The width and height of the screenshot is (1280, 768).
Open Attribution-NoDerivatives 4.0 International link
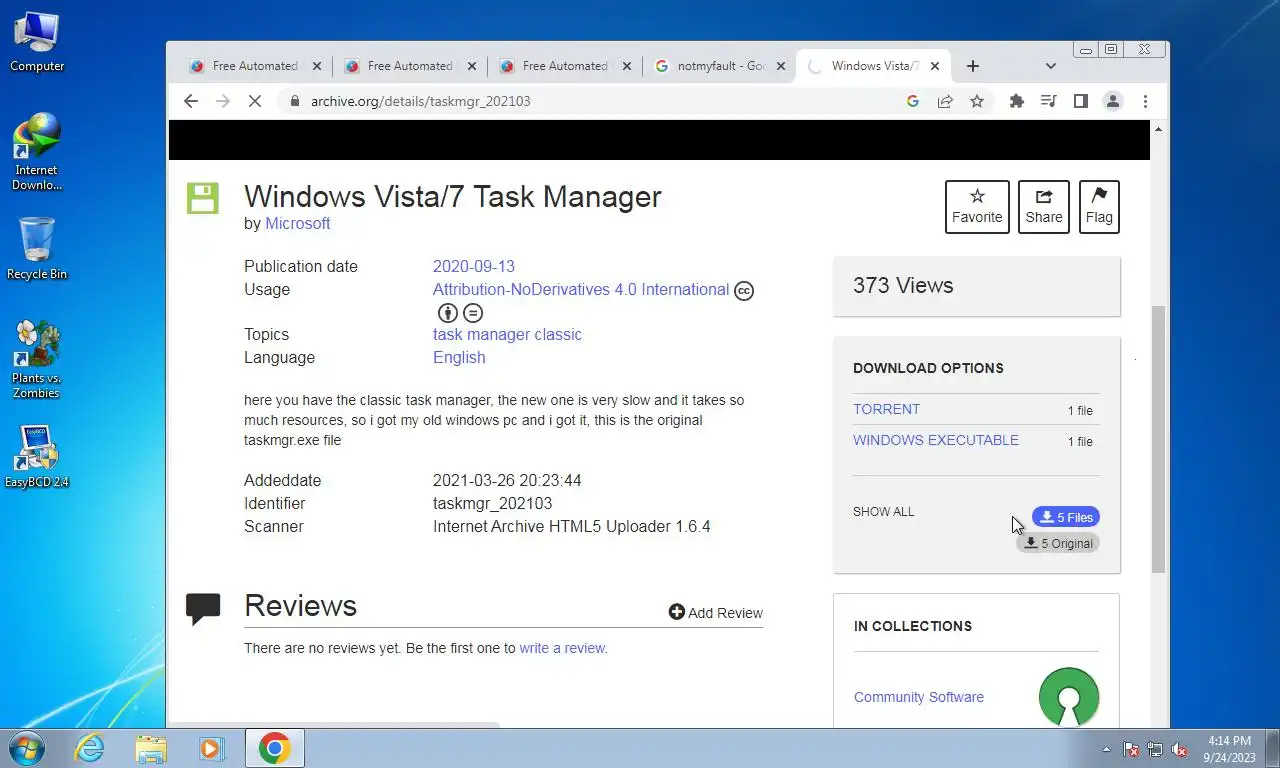(581, 290)
